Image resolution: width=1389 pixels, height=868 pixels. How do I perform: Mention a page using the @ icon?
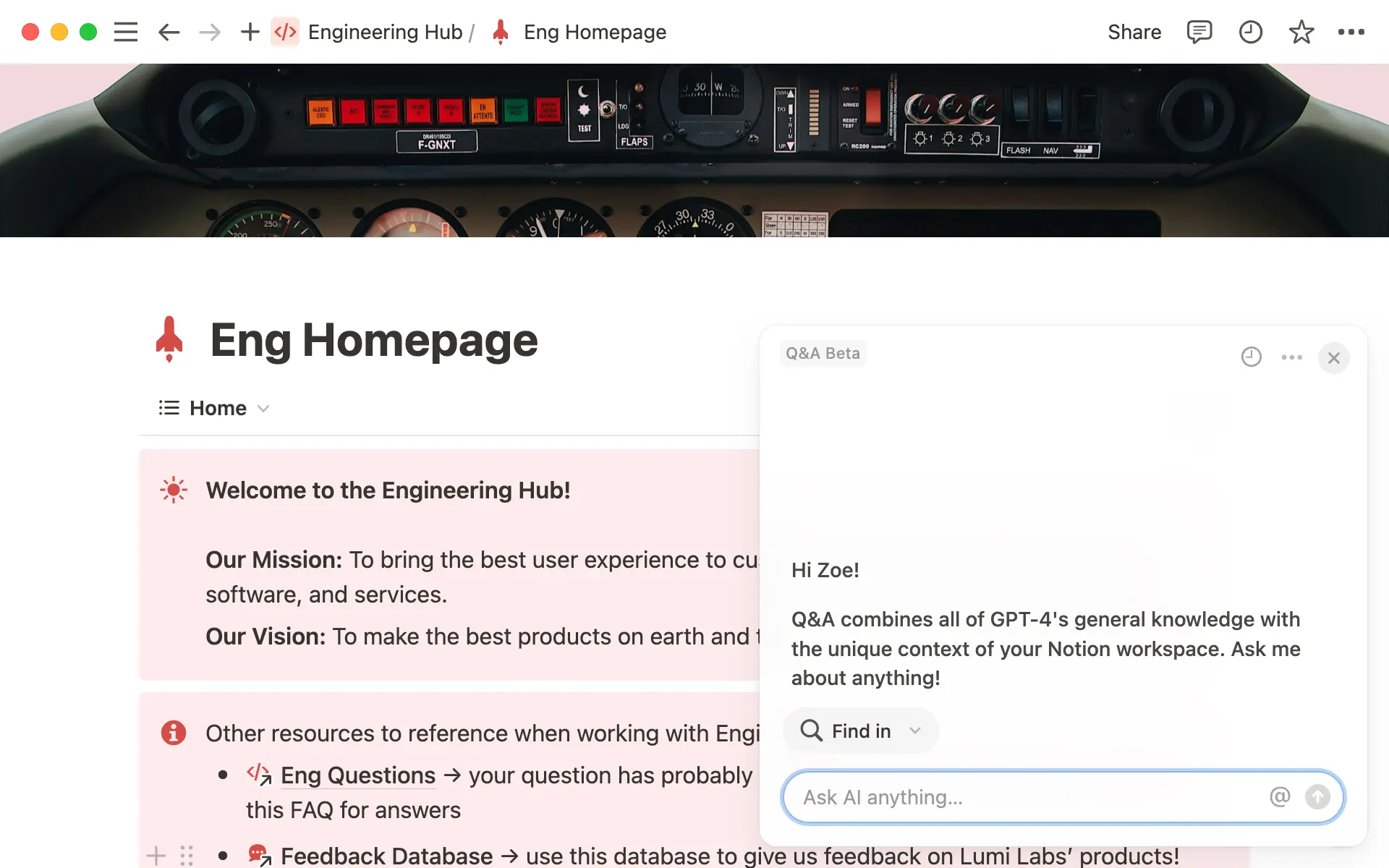coord(1280,796)
